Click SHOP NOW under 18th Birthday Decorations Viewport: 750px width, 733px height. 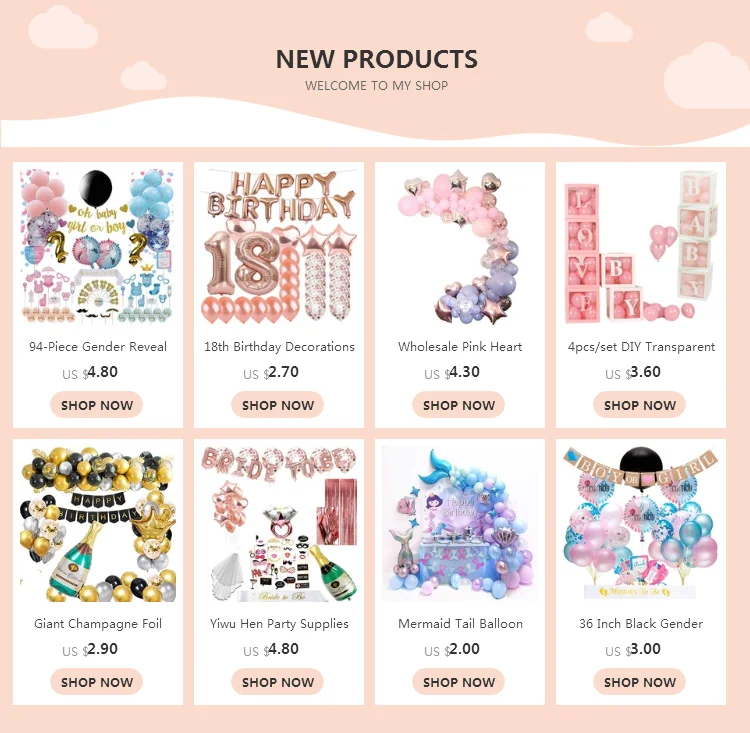pyautogui.click(x=277, y=405)
